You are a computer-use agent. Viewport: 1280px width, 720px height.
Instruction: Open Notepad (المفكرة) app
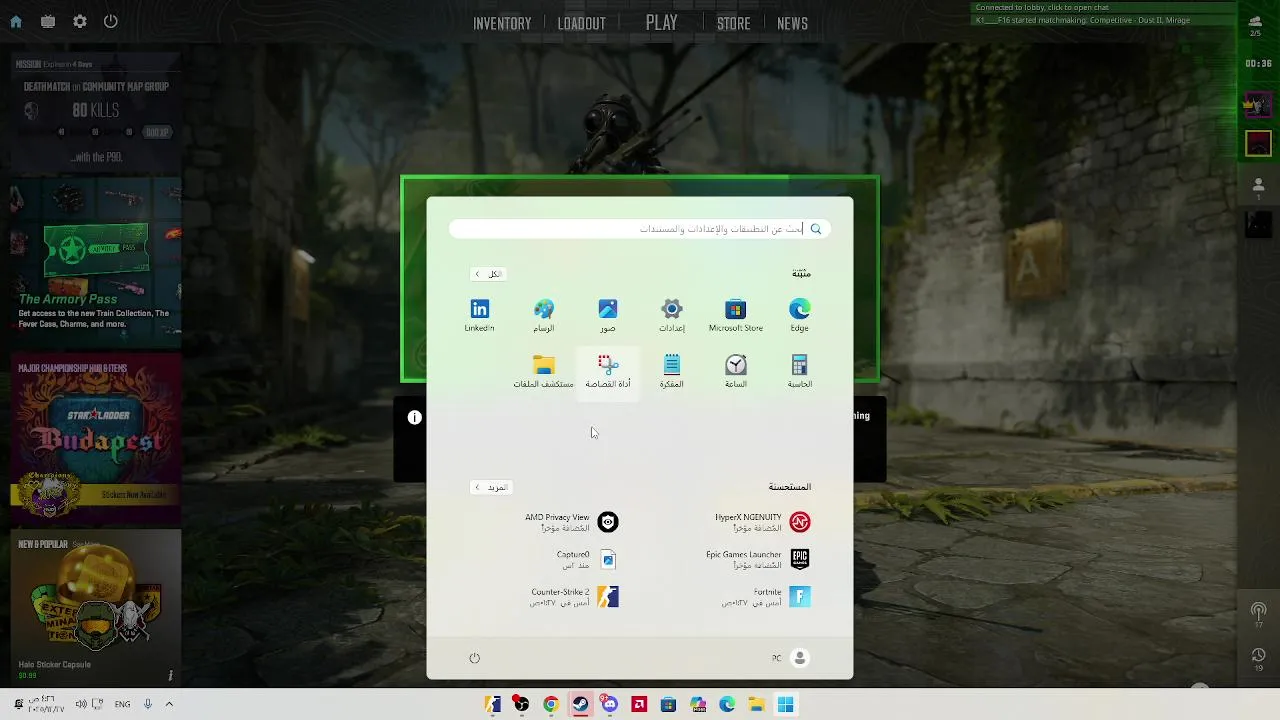tap(671, 371)
